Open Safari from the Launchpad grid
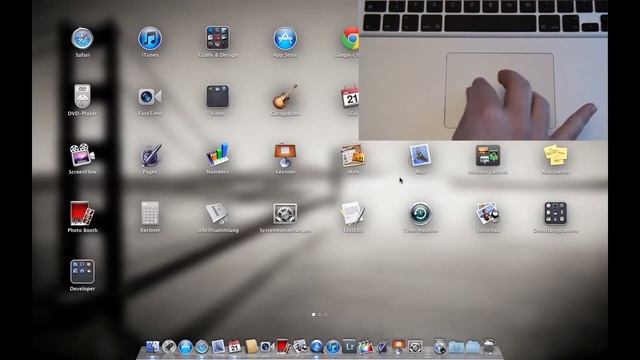640x360 pixels. point(82,39)
